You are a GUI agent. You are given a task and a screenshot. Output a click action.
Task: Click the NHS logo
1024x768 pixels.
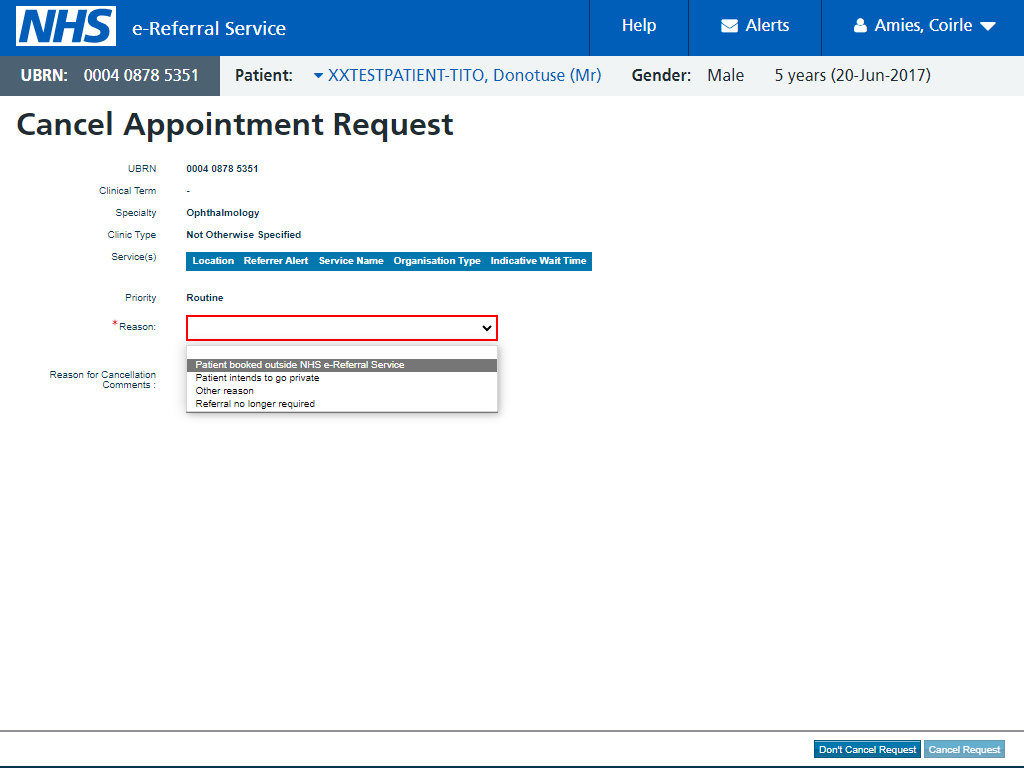tap(66, 27)
